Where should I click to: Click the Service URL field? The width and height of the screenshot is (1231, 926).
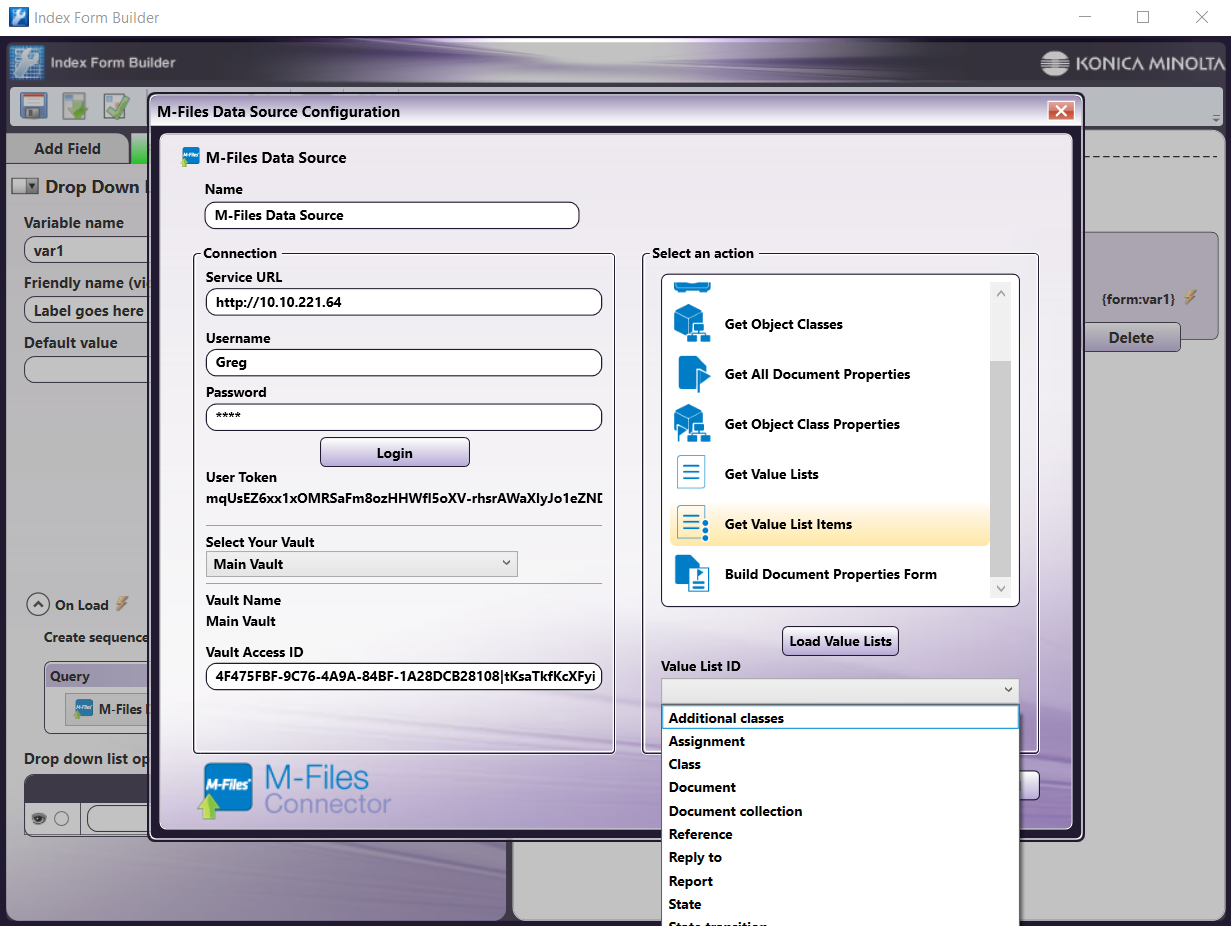pos(404,302)
